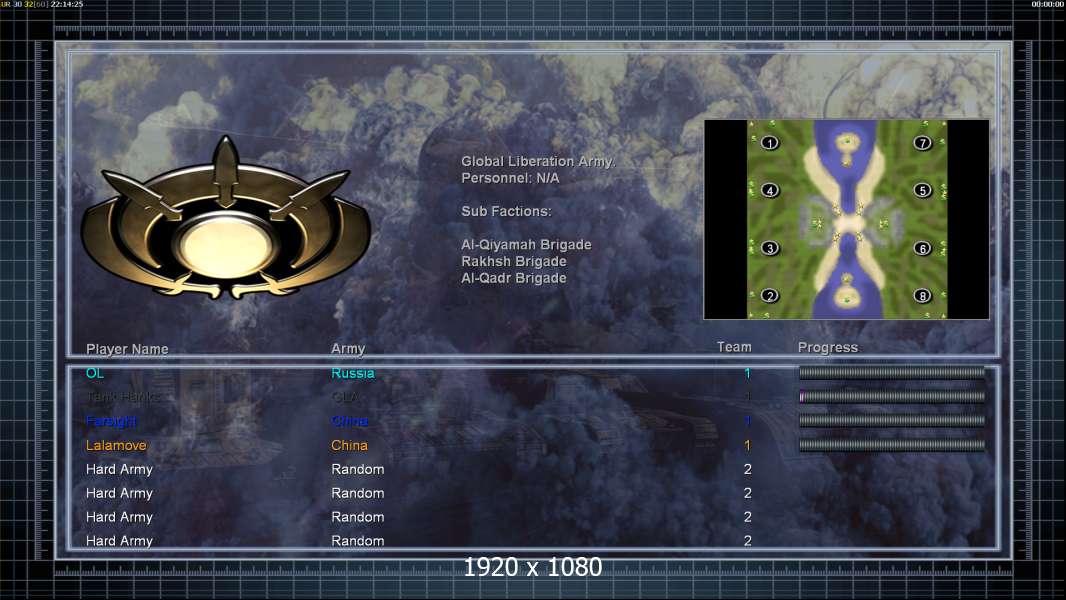
Task: Click the center of the map preview
Action: click(846, 219)
